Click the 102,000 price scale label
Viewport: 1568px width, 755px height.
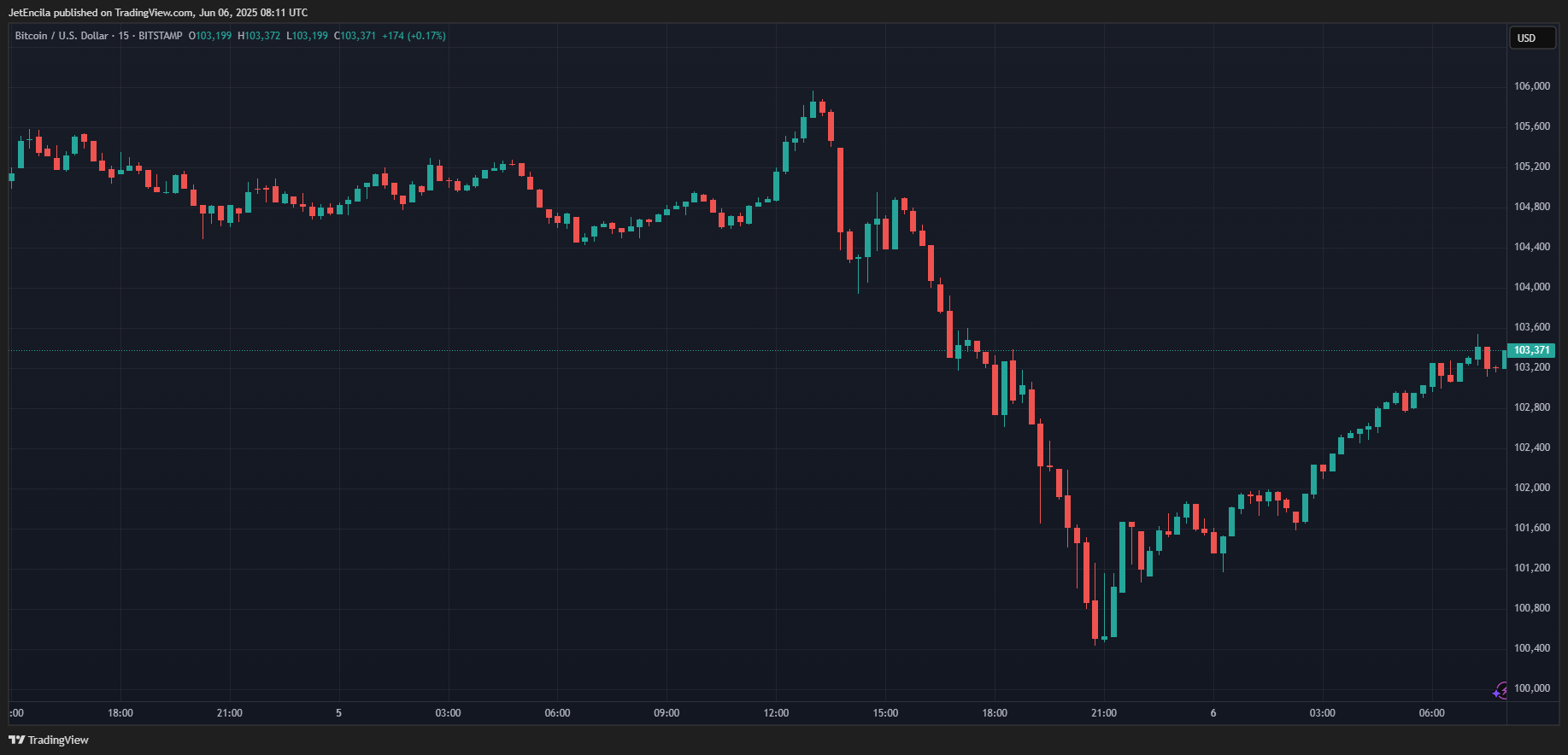(1531, 488)
